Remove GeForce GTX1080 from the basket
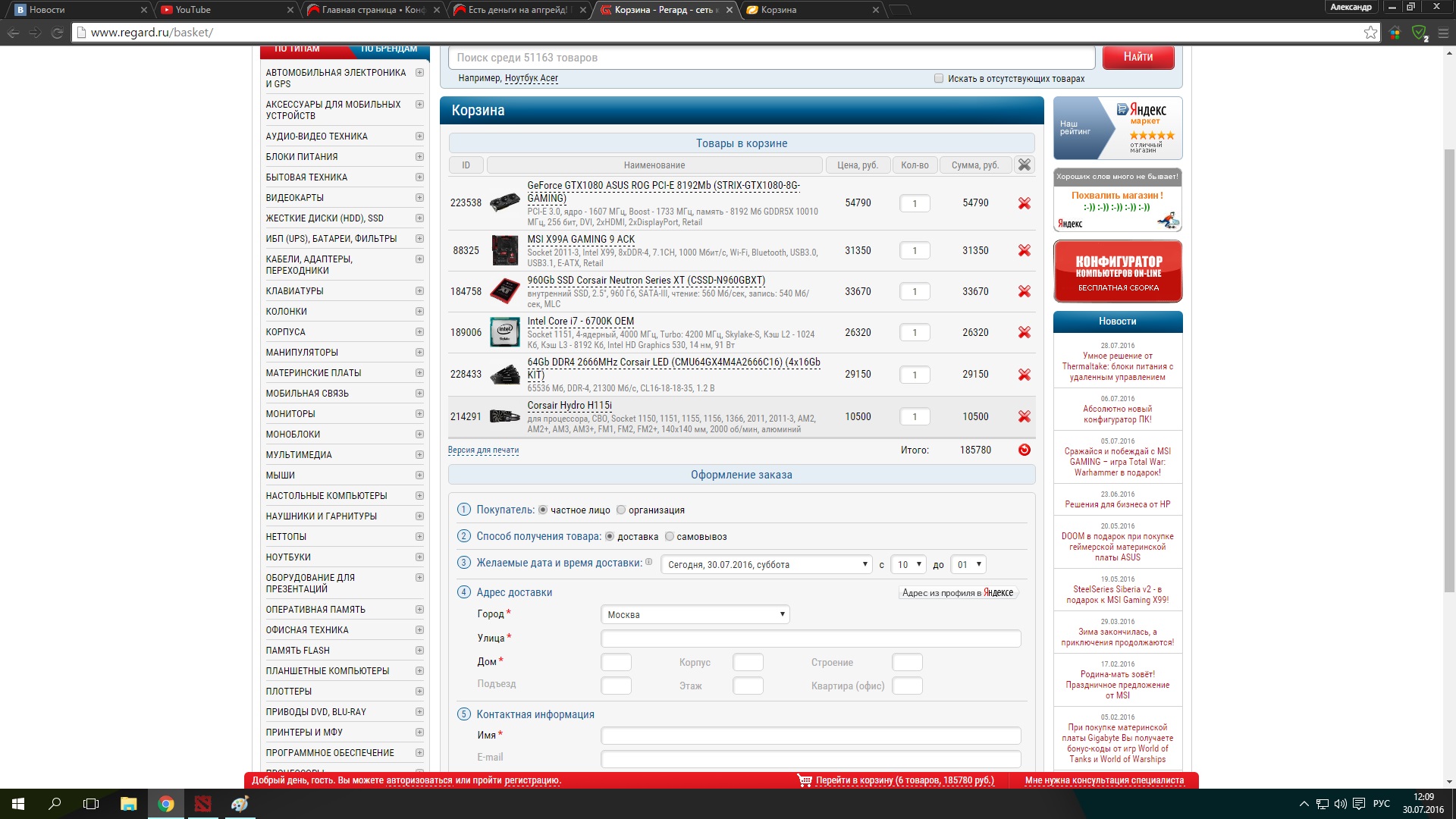Screen dimensions: 1456x819 pos(1024,203)
